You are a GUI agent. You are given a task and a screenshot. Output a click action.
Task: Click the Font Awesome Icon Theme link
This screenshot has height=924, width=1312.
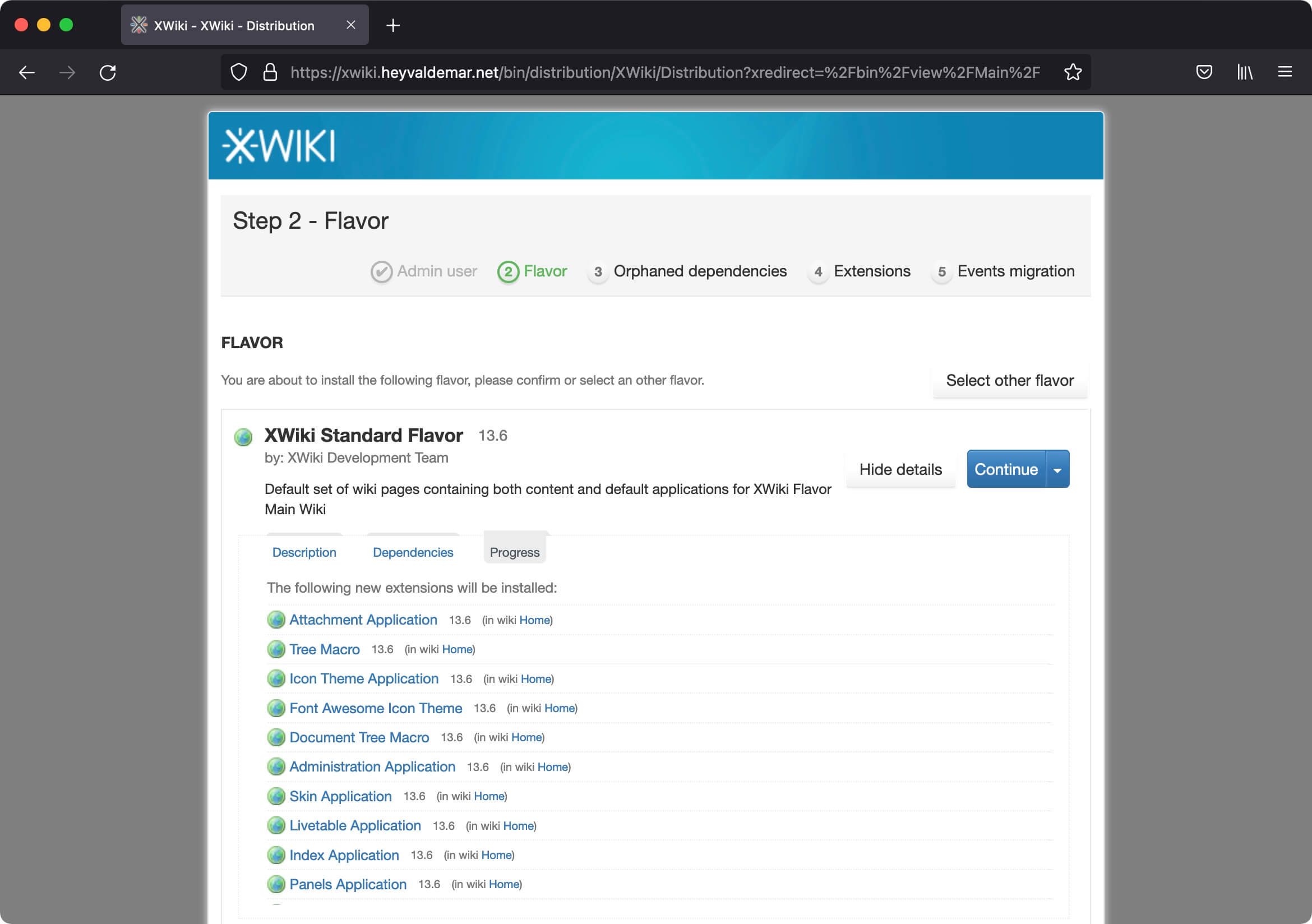pyautogui.click(x=375, y=708)
